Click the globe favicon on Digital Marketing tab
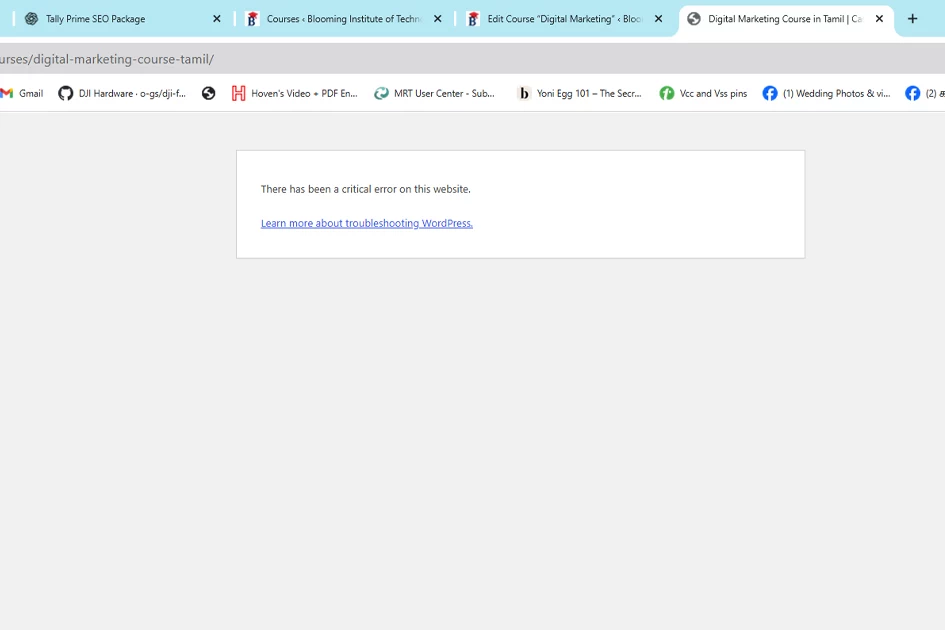This screenshot has width=945, height=630. [x=694, y=19]
